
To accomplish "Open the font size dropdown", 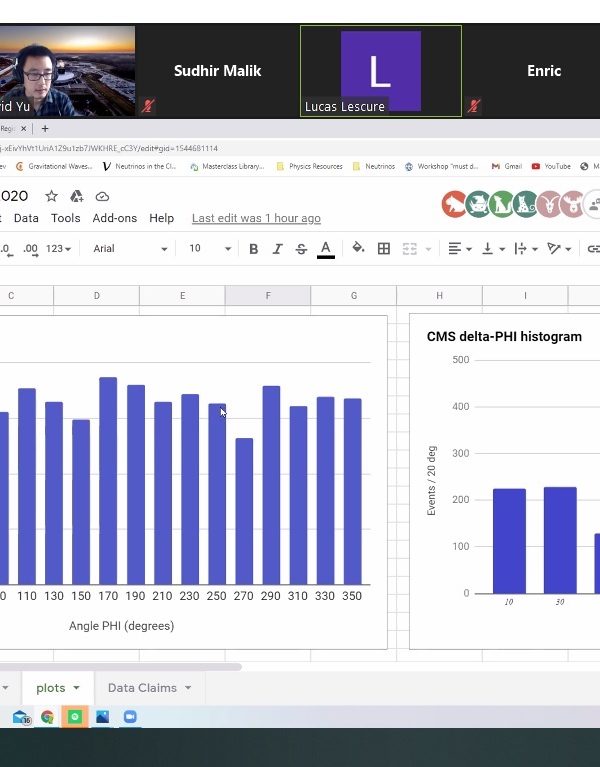I will (x=210, y=249).
